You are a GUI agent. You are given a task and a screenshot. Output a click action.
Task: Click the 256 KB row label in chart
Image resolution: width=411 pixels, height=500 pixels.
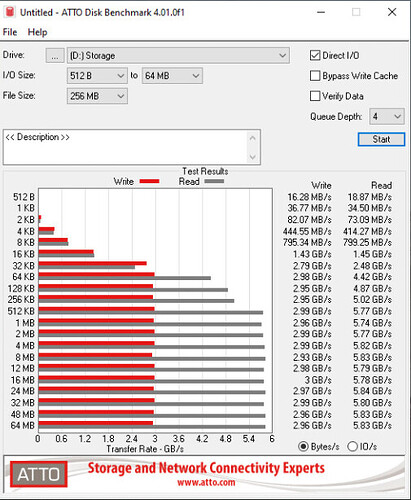point(21,299)
